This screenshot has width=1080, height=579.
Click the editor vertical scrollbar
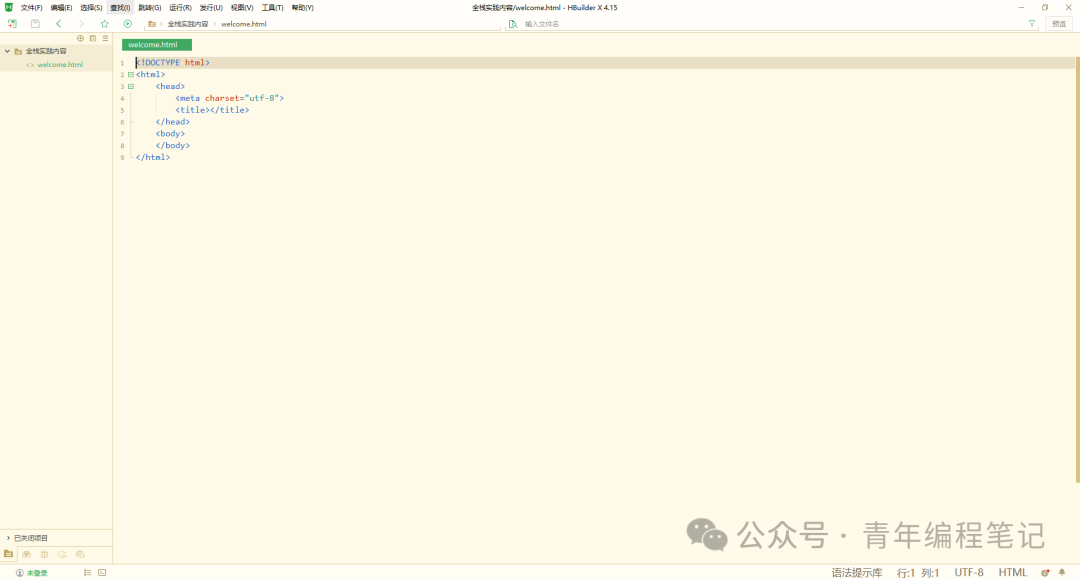pyautogui.click(x=1077, y=270)
